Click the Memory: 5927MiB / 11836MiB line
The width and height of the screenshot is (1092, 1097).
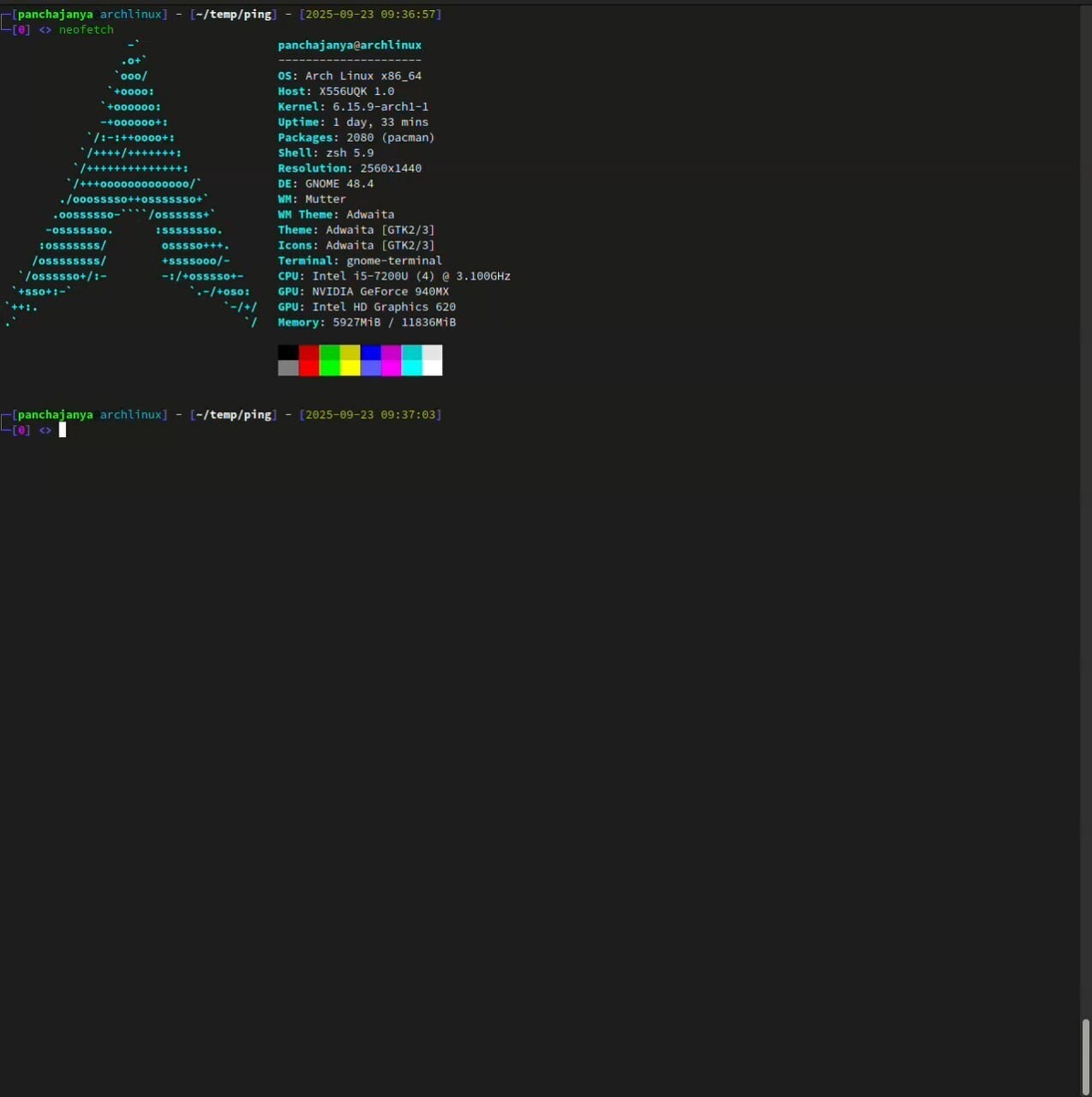tap(367, 323)
